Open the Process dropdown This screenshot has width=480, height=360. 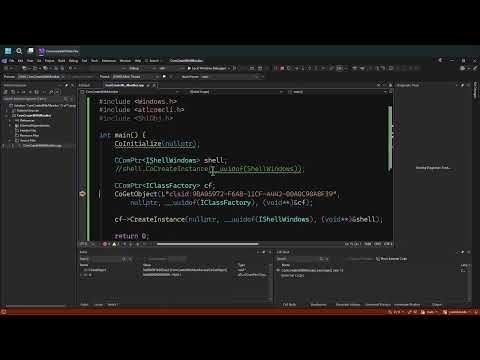pyautogui.click(x=41, y=77)
